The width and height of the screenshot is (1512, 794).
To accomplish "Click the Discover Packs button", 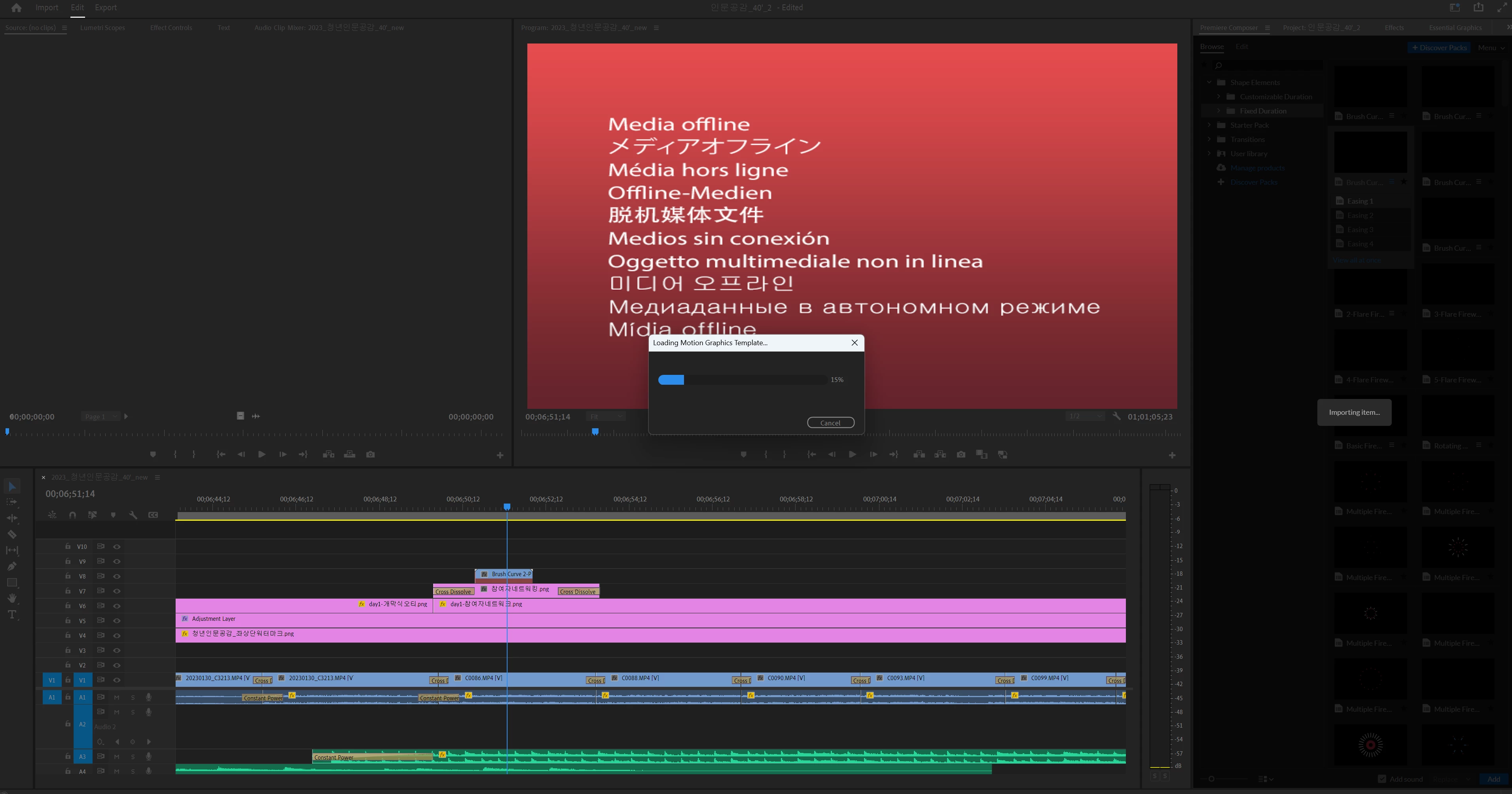I will coord(1439,47).
